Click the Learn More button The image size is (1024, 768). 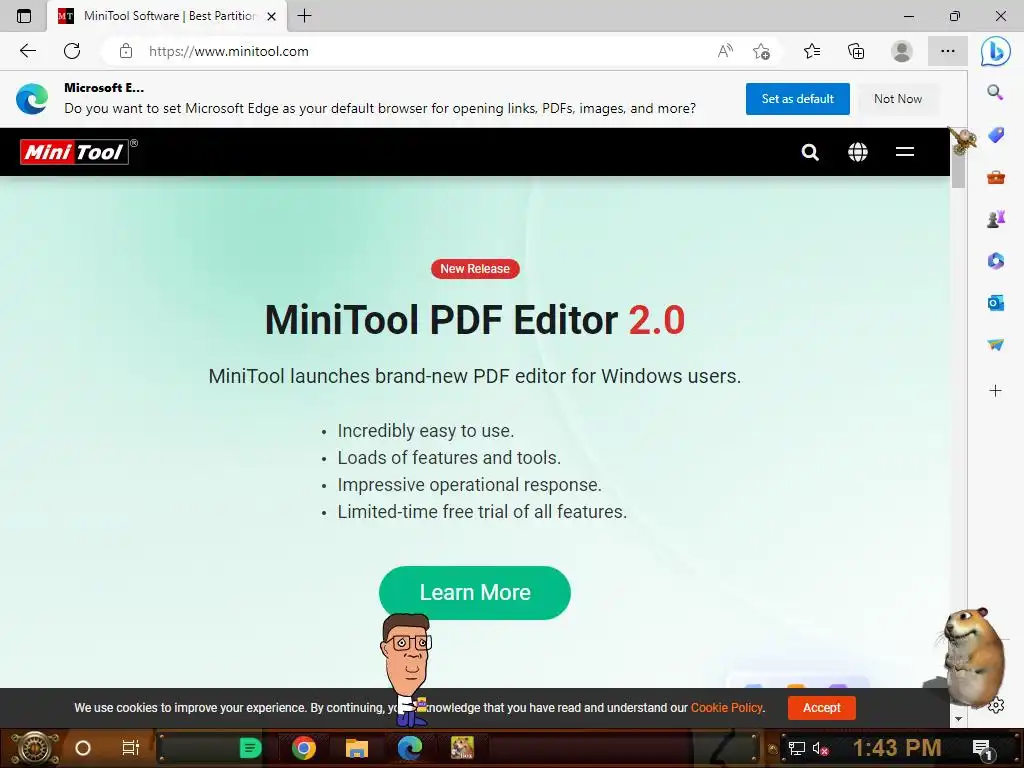pyautogui.click(x=475, y=592)
